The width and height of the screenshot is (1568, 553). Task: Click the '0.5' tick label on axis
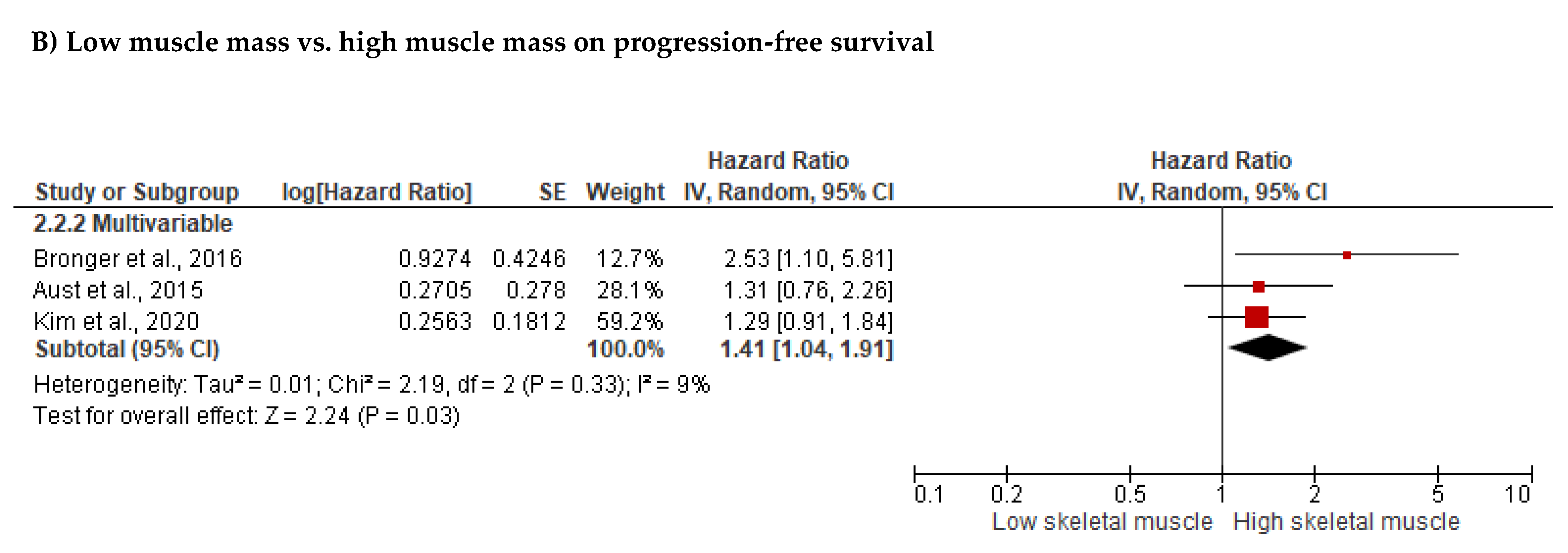[x=1130, y=494]
